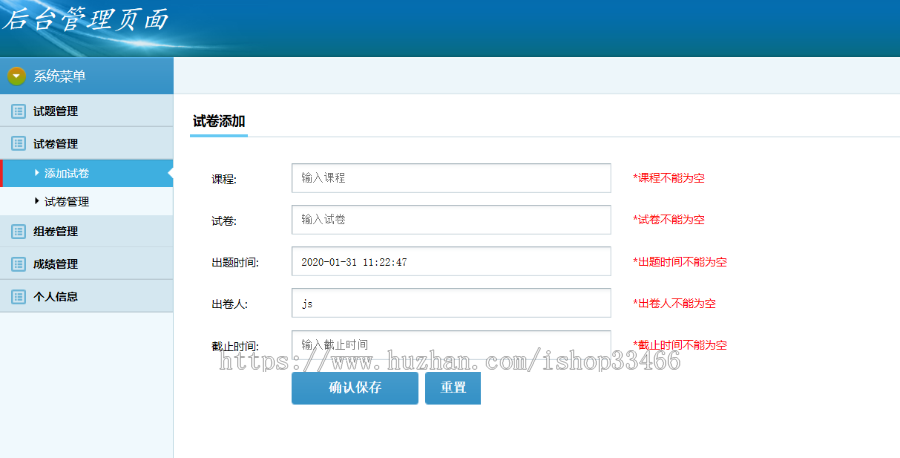Image resolution: width=900 pixels, height=458 pixels.
Task: Open the 个人信息 menu section
Action: pyautogui.click(x=87, y=297)
